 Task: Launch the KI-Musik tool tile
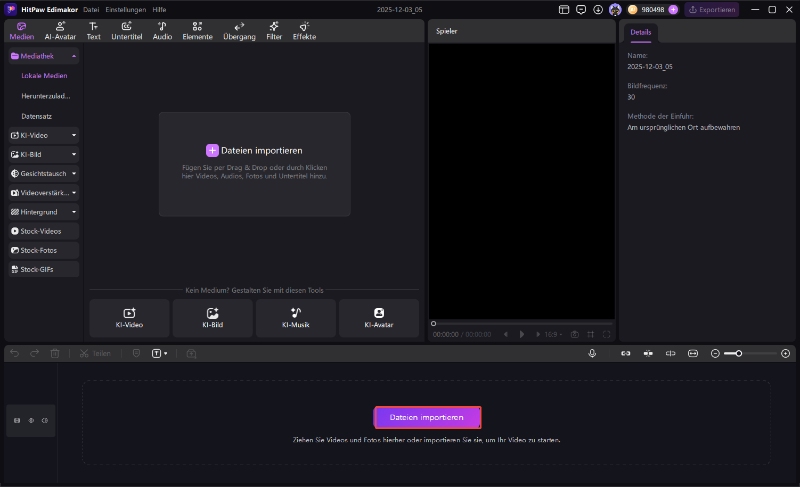click(x=296, y=318)
